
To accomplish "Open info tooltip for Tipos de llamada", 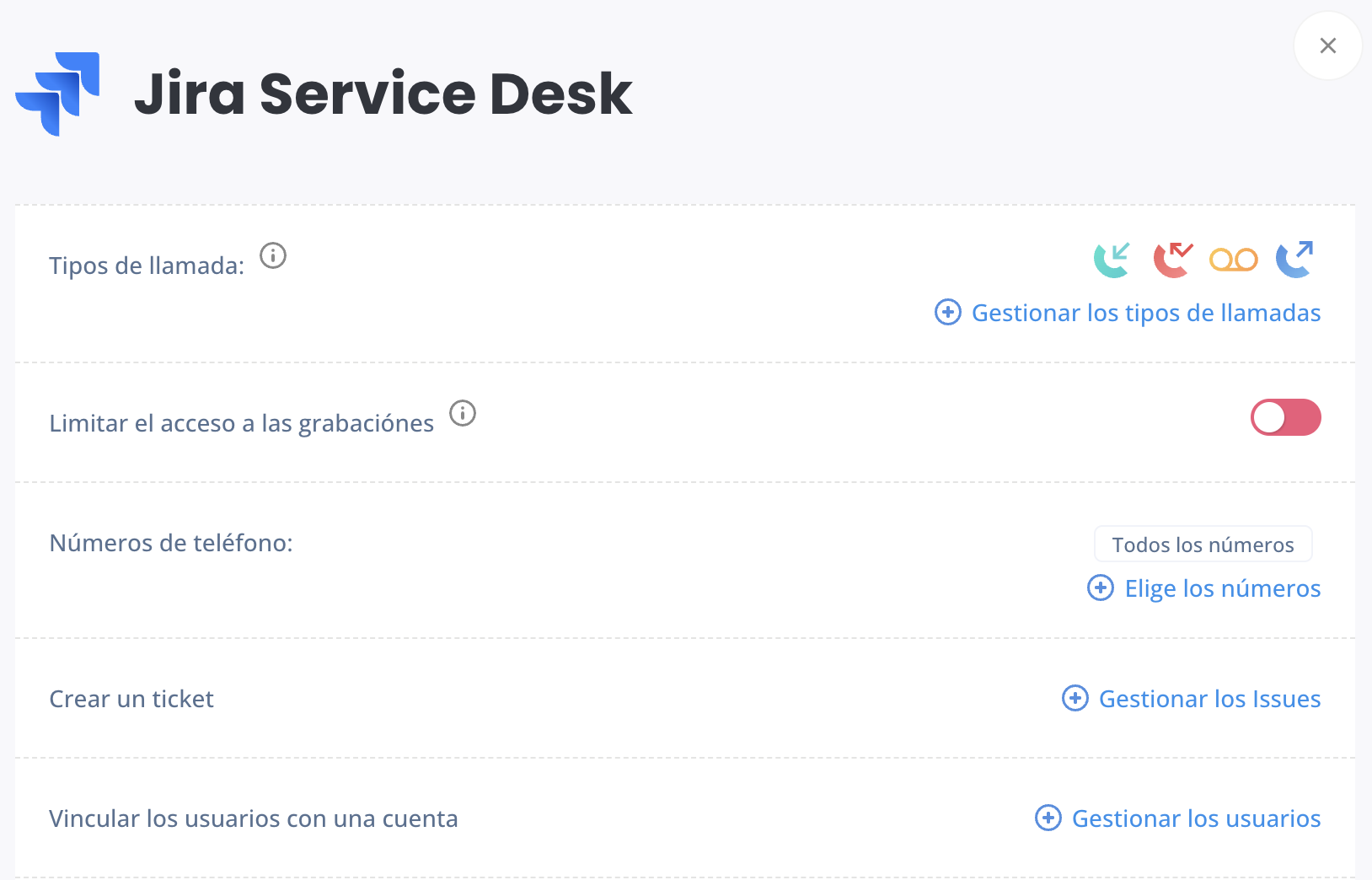I will pyautogui.click(x=273, y=255).
